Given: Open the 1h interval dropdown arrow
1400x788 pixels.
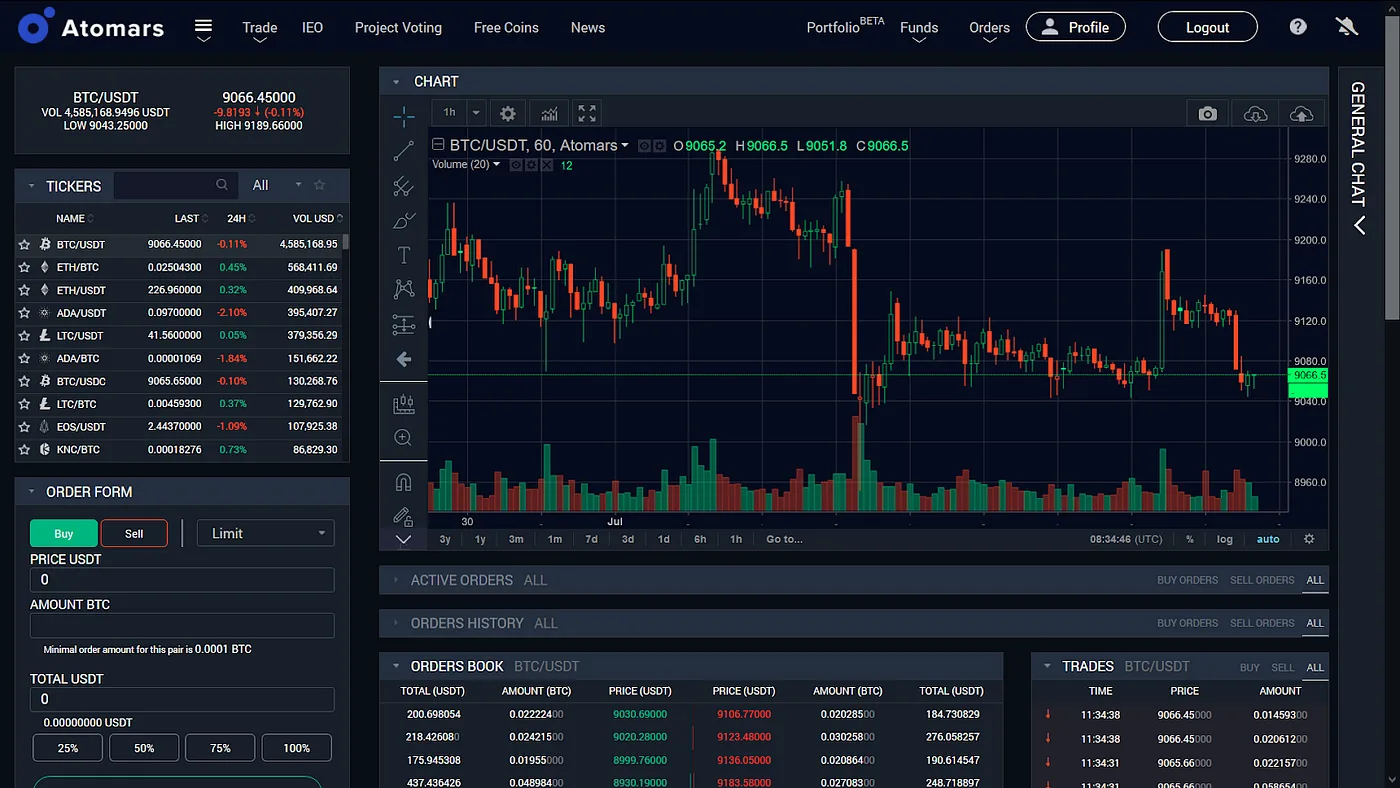Looking at the screenshot, I should (476, 113).
